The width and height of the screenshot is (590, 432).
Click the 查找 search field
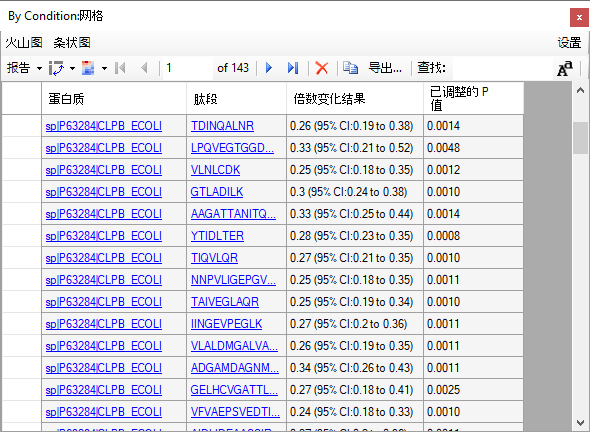point(502,68)
